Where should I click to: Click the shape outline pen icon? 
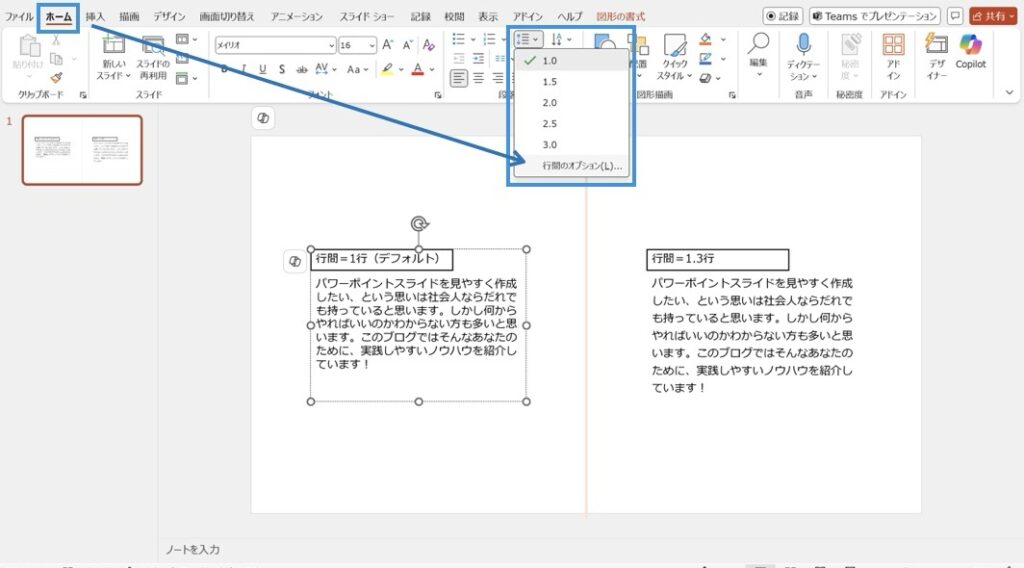click(x=705, y=59)
